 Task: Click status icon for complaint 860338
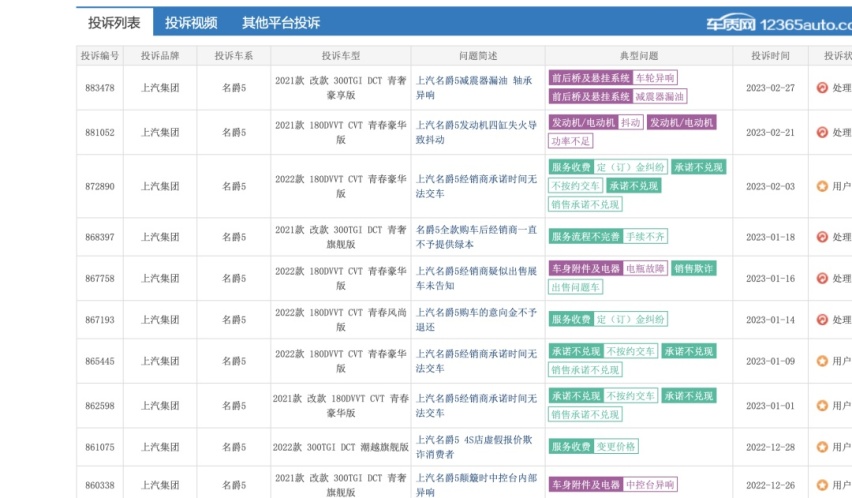tap(822, 485)
